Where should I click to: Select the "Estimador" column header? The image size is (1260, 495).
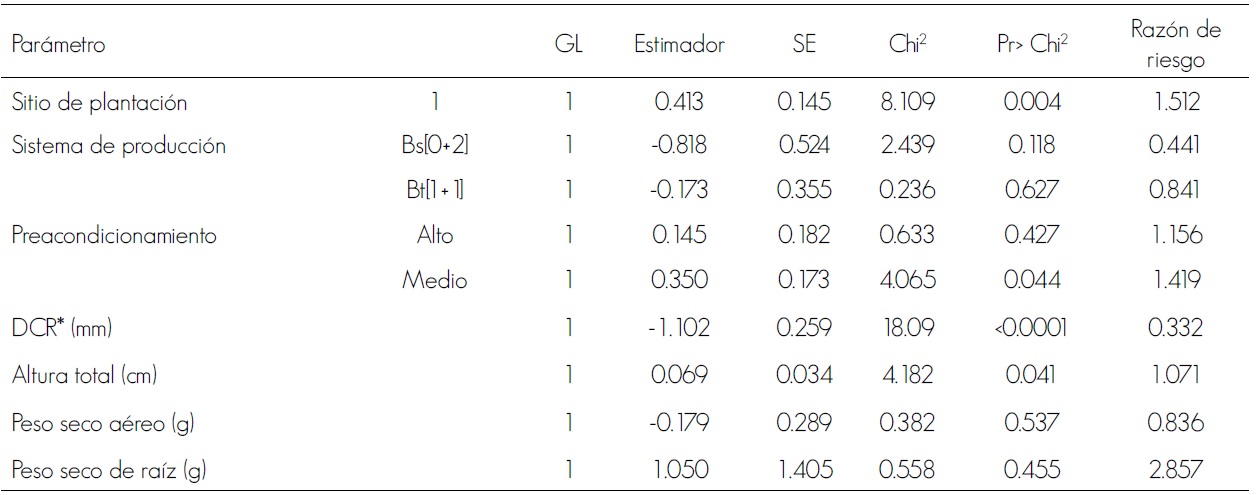(679, 45)
